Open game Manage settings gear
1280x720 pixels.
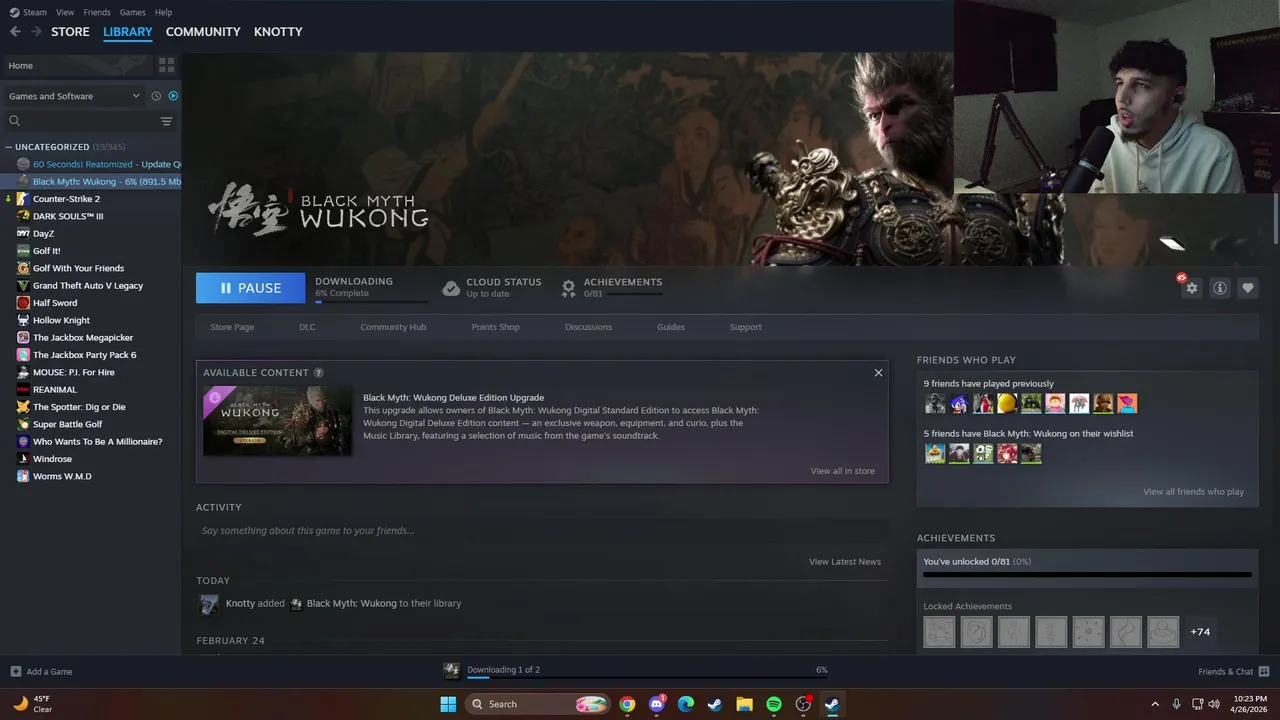click(1191, 288)
